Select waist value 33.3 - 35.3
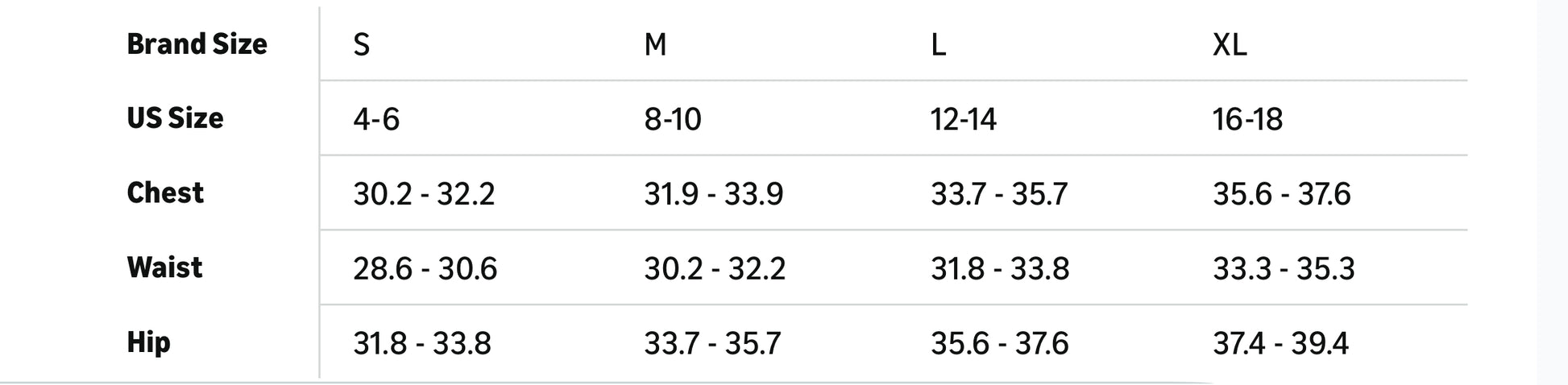The height and width of the screenshot is (385, 1568). click(x=1284, y=268)
